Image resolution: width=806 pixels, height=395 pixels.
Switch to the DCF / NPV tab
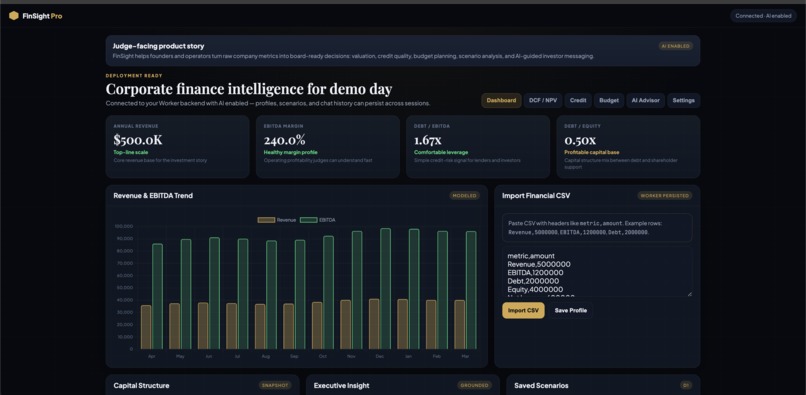[x=543, y=100]
